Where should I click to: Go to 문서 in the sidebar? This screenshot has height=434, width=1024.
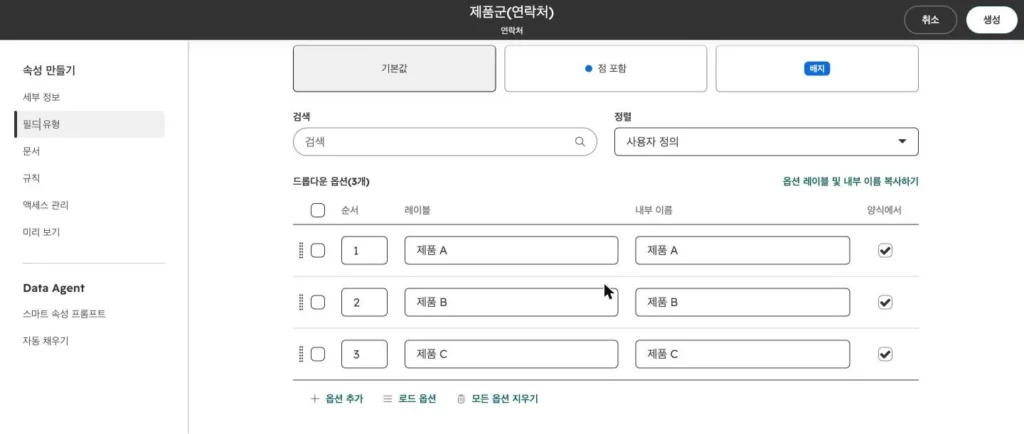[32, 151]
